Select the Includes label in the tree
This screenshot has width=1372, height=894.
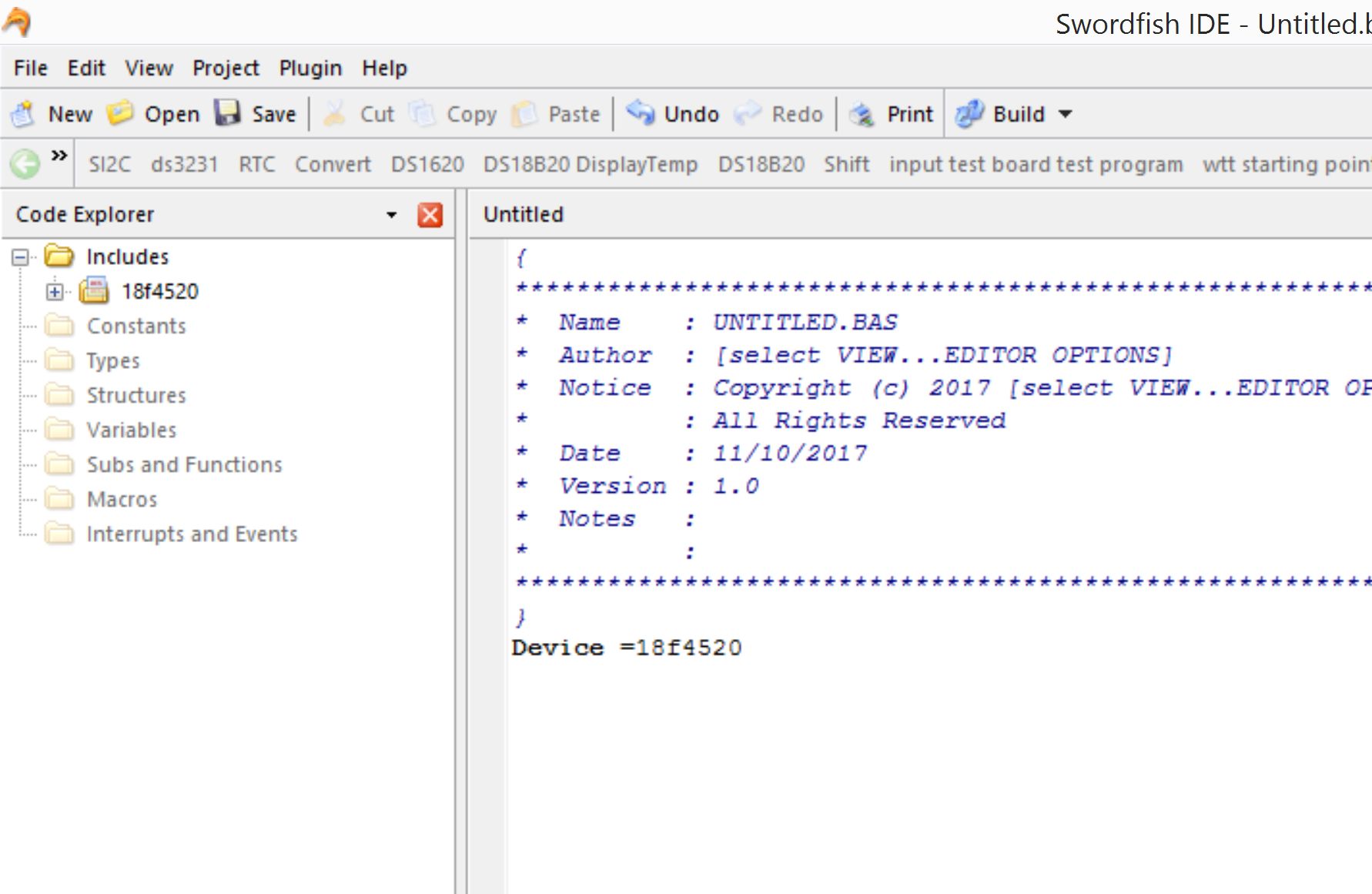(128, 256)
